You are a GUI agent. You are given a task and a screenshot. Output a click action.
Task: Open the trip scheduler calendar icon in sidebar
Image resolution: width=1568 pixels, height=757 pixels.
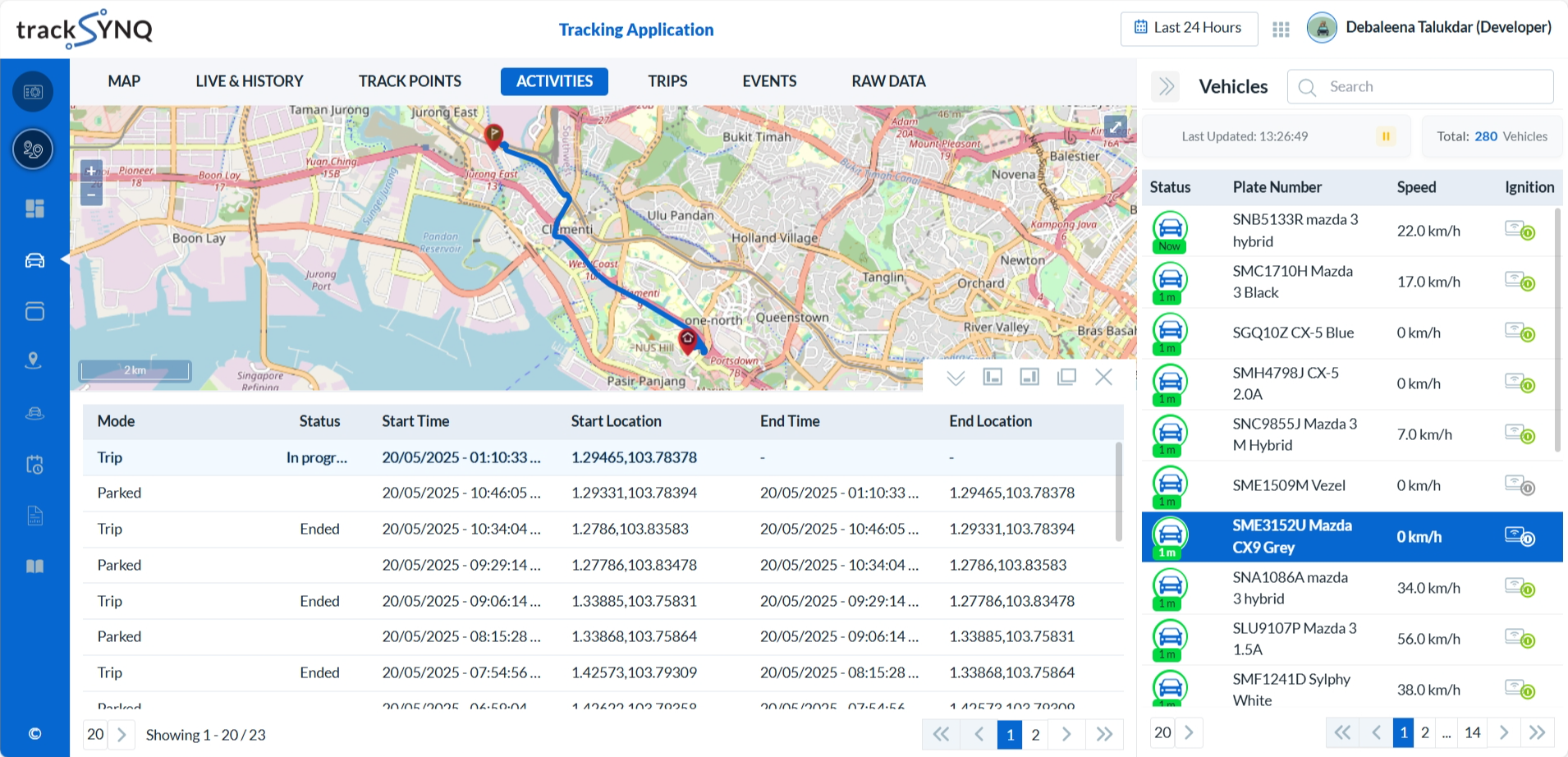(34, 464)
